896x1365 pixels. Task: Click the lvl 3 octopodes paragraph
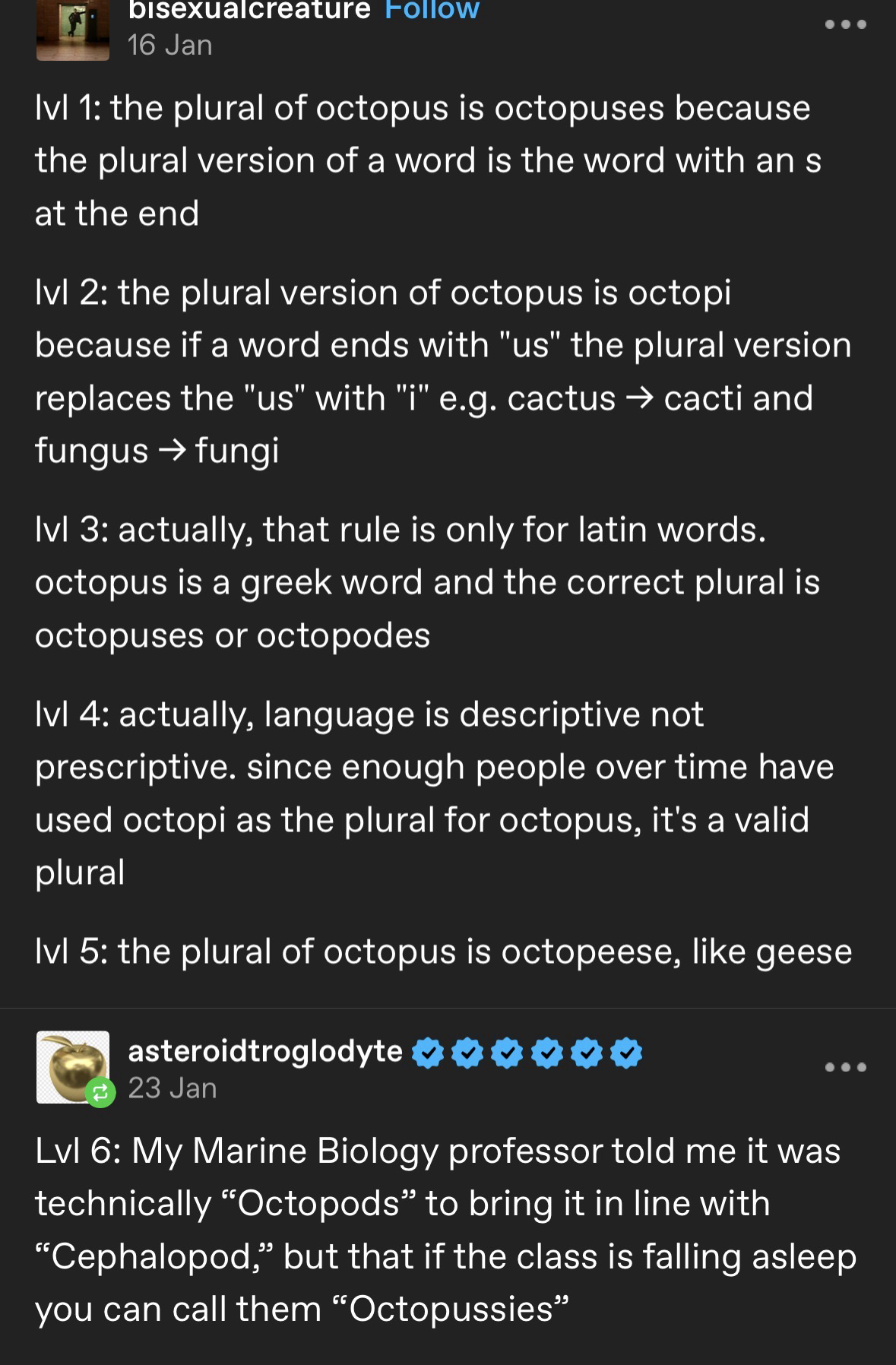427,582
